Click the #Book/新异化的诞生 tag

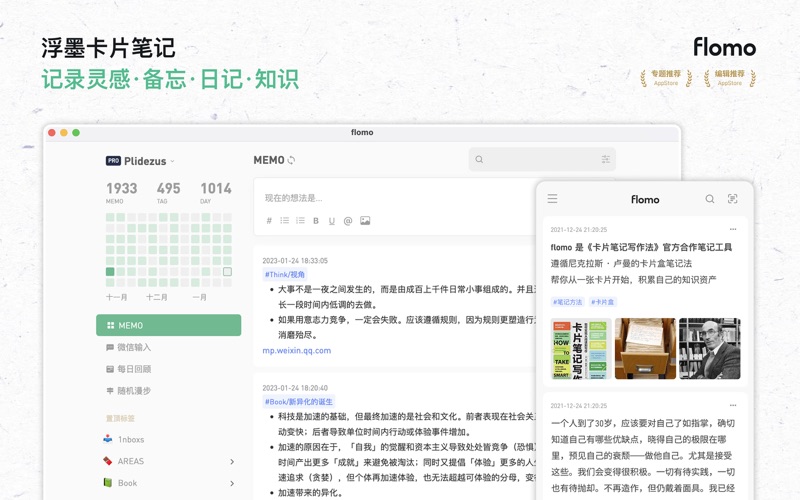[298, 402]
